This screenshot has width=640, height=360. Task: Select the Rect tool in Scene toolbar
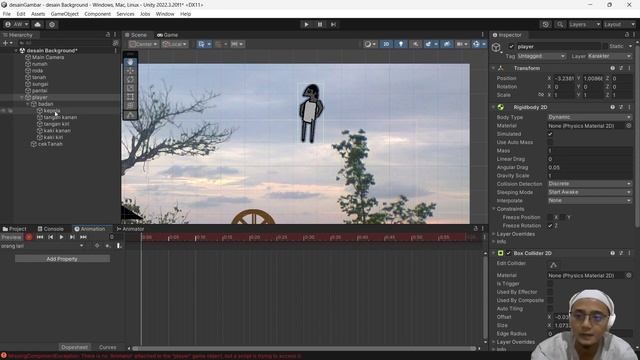pyautogui.click(x=130, y=97)
